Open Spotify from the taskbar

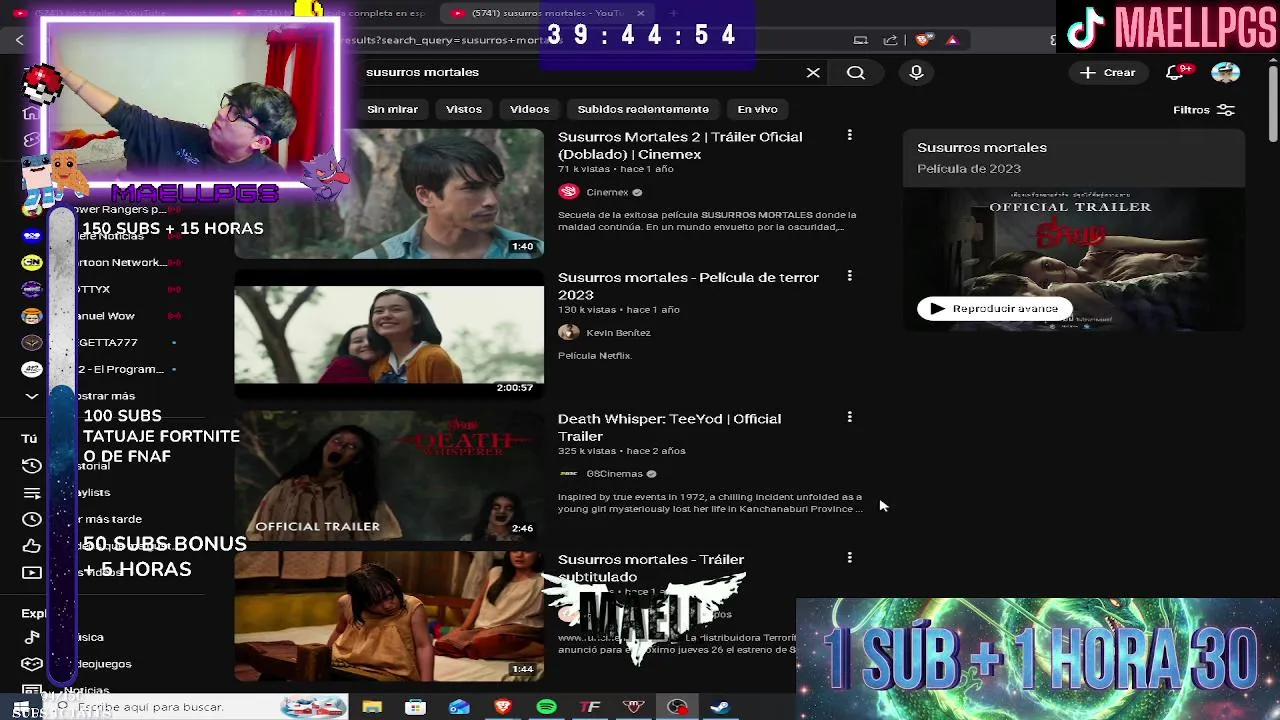[546, 707]
